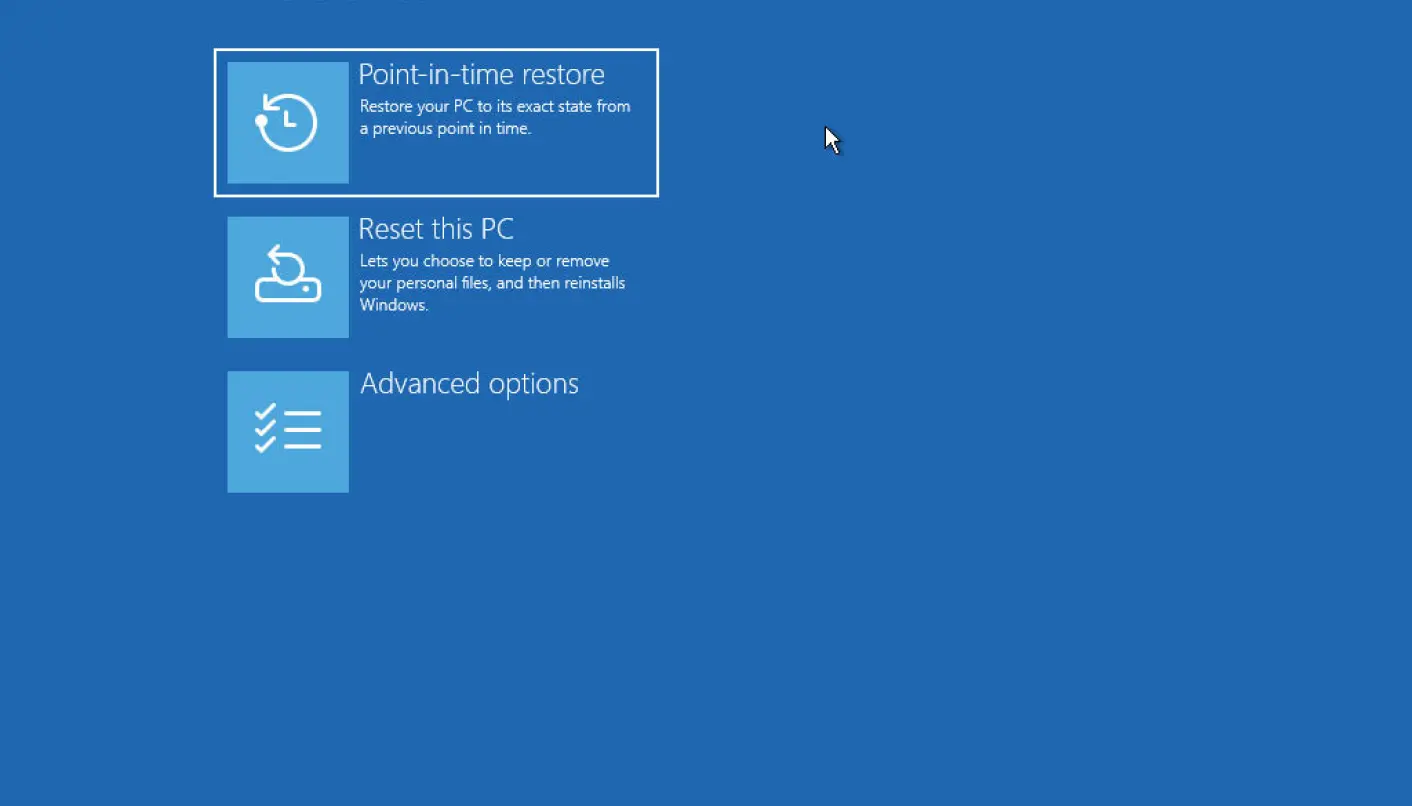The height and width of the screenshot is (806, 1412).
Task: Click the check marks list glyph
Action: click(288, 429)
